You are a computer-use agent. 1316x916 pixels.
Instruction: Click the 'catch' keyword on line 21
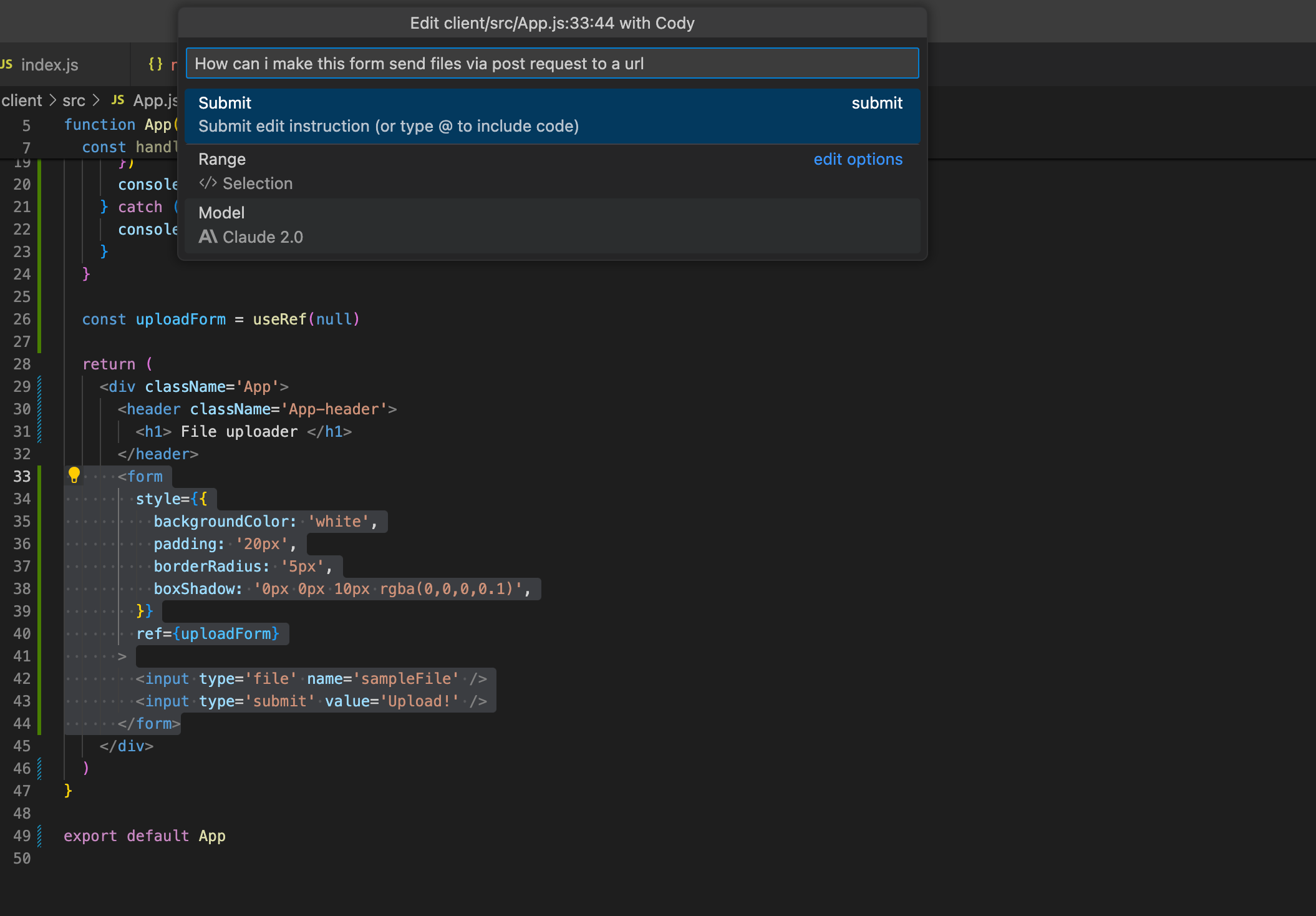pos(140,207)
